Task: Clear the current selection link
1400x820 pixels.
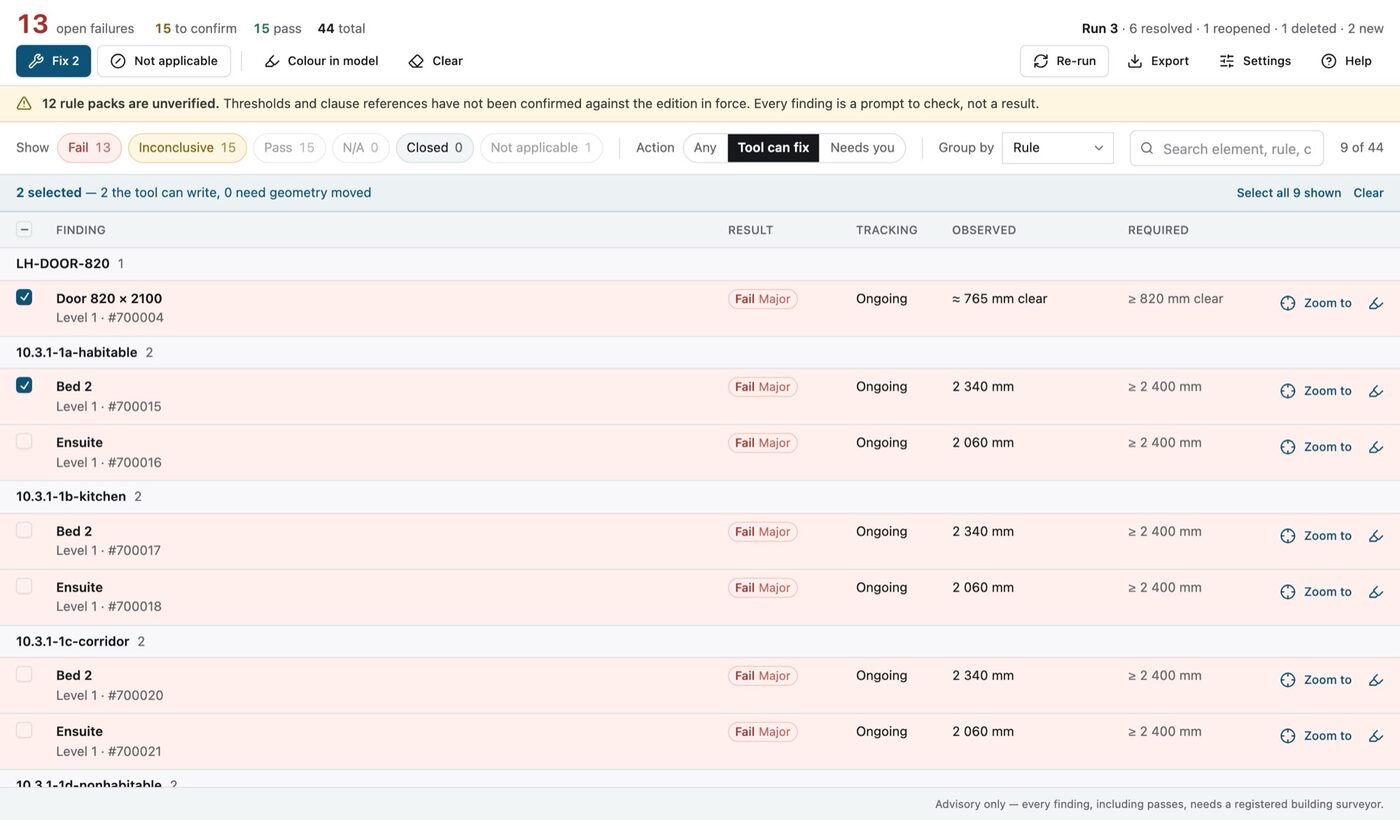Action: coord(1368,193)
